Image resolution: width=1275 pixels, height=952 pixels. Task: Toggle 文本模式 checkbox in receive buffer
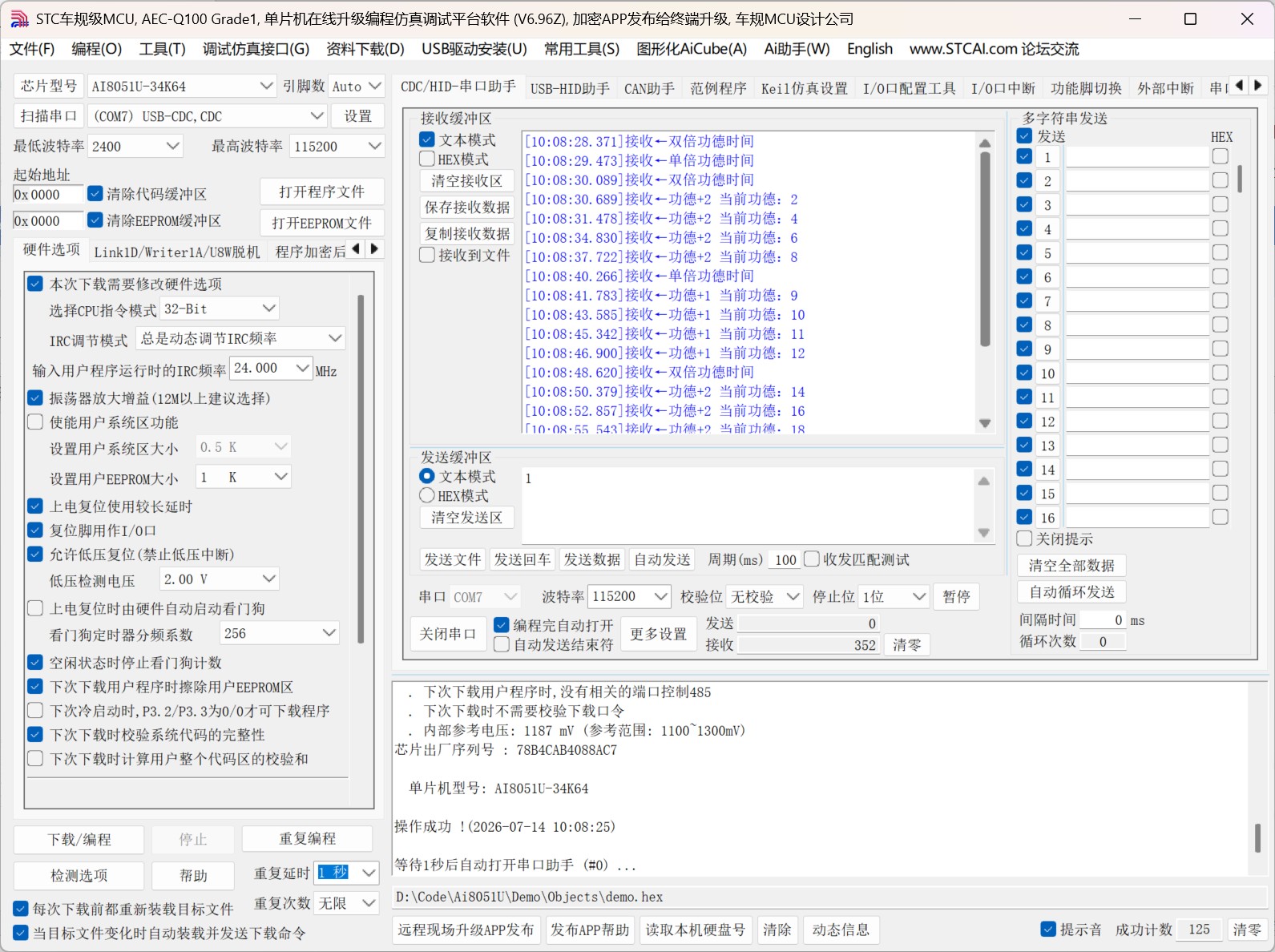[x=427, y=139]
